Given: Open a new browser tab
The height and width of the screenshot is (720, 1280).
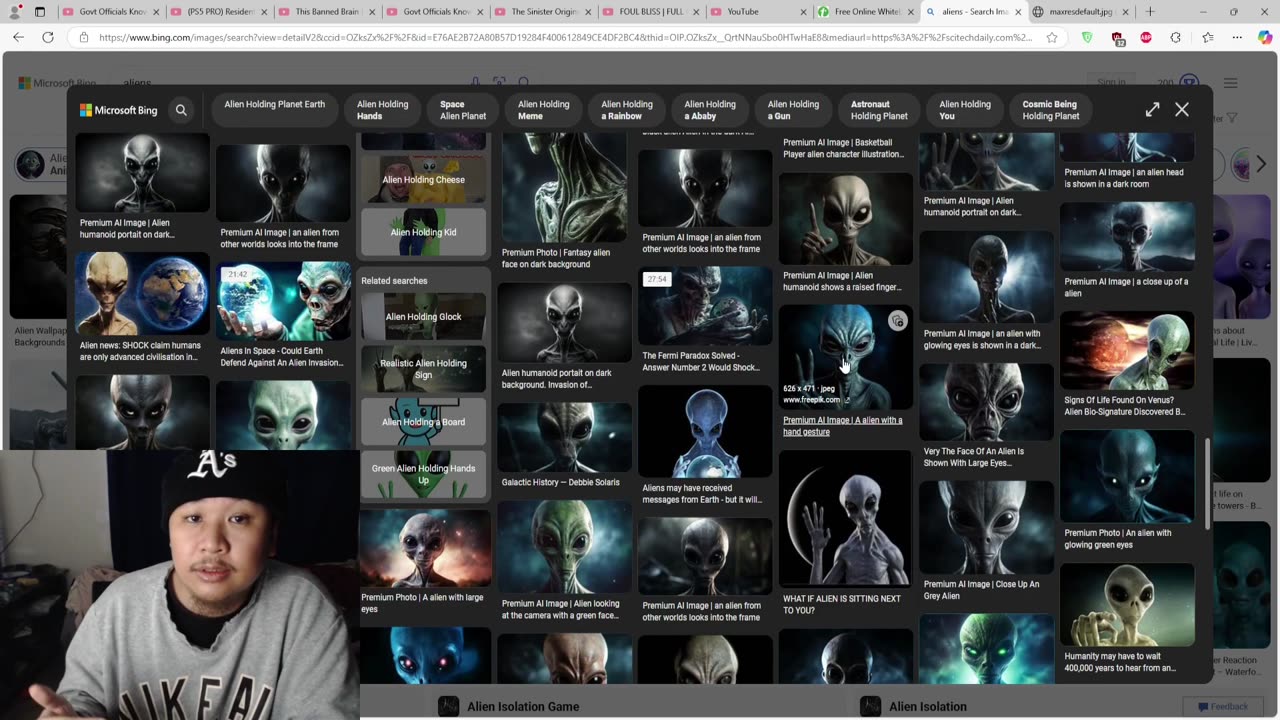Looking at the screenshot, I should pos(1150,12).
